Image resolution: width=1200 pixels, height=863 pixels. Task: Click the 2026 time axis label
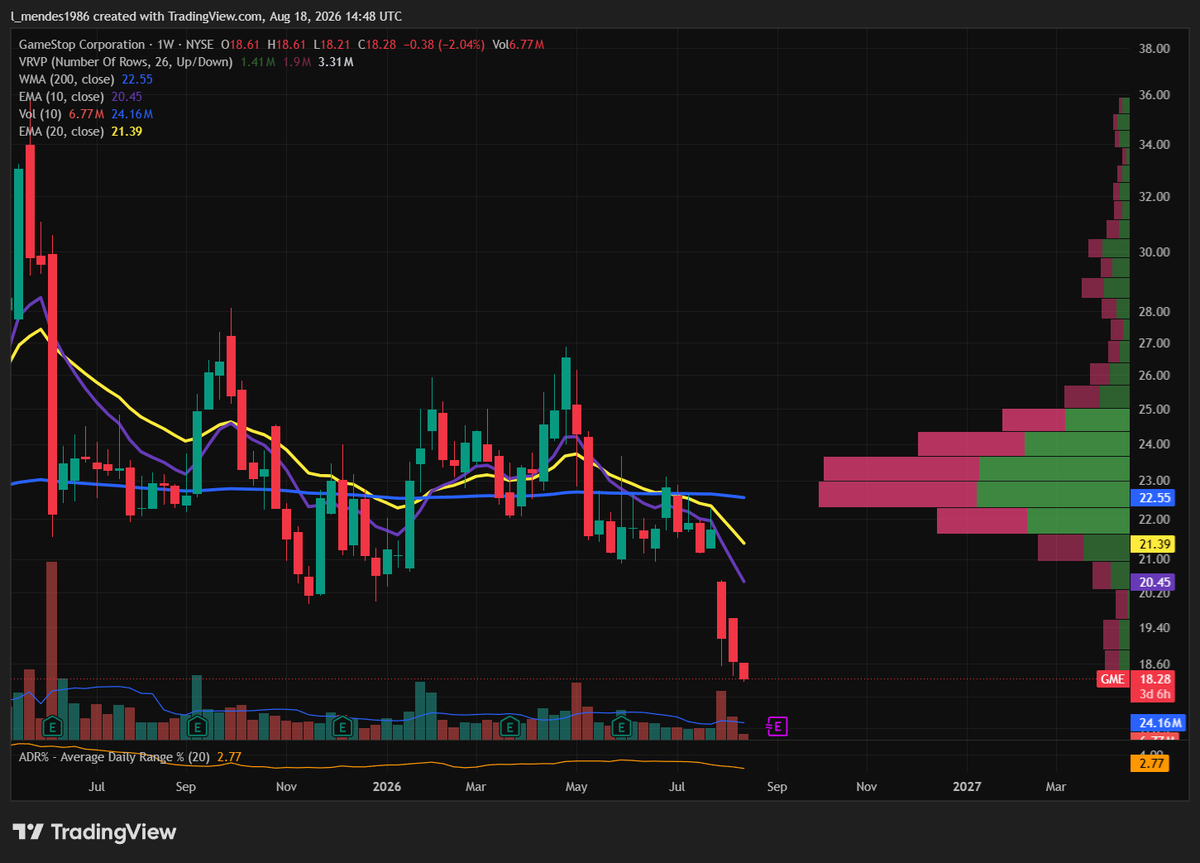[x=385, y=787]
